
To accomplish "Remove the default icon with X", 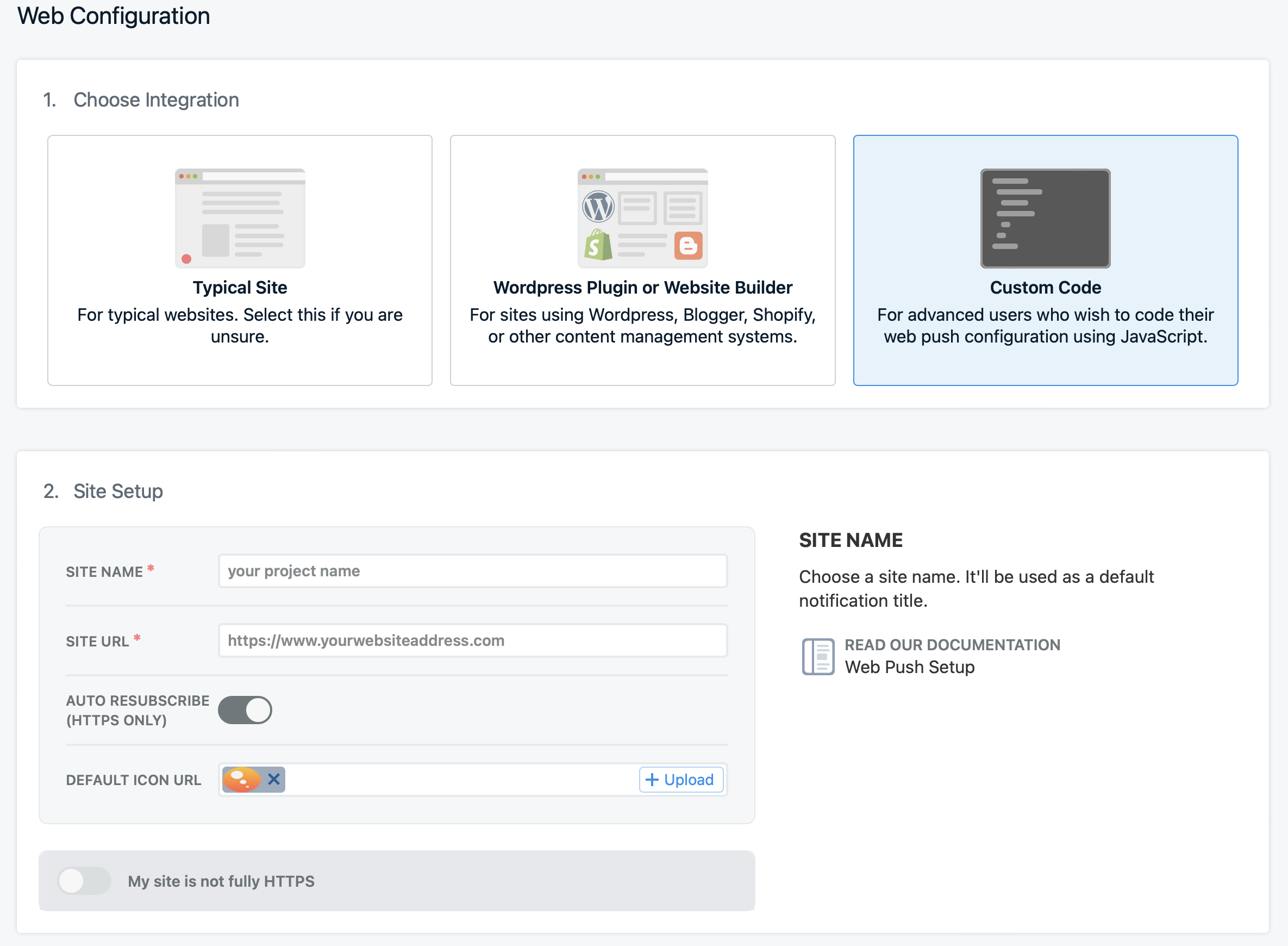I will point(273,779).
